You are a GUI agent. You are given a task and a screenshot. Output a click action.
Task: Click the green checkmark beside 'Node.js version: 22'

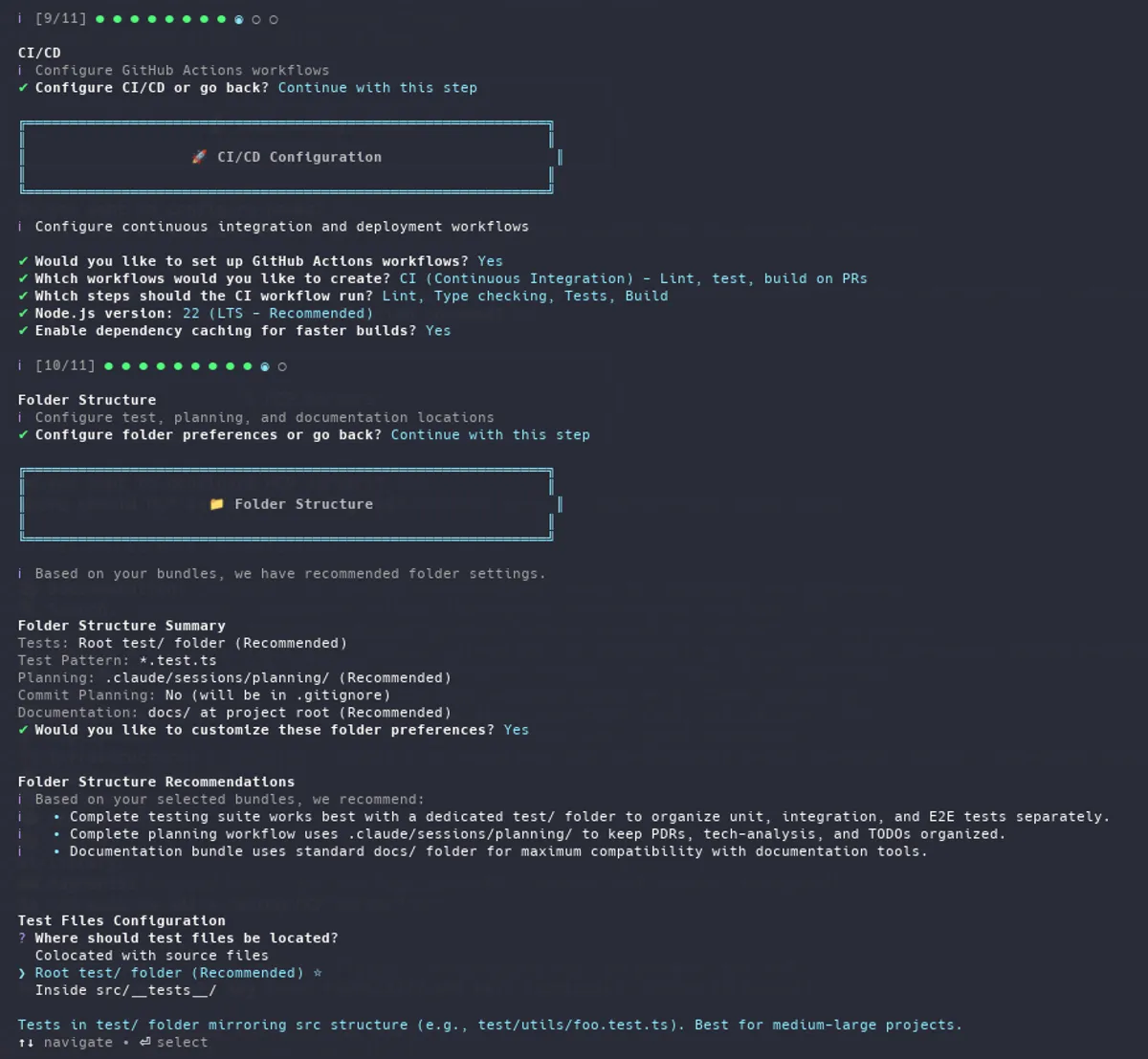[21, 313]
